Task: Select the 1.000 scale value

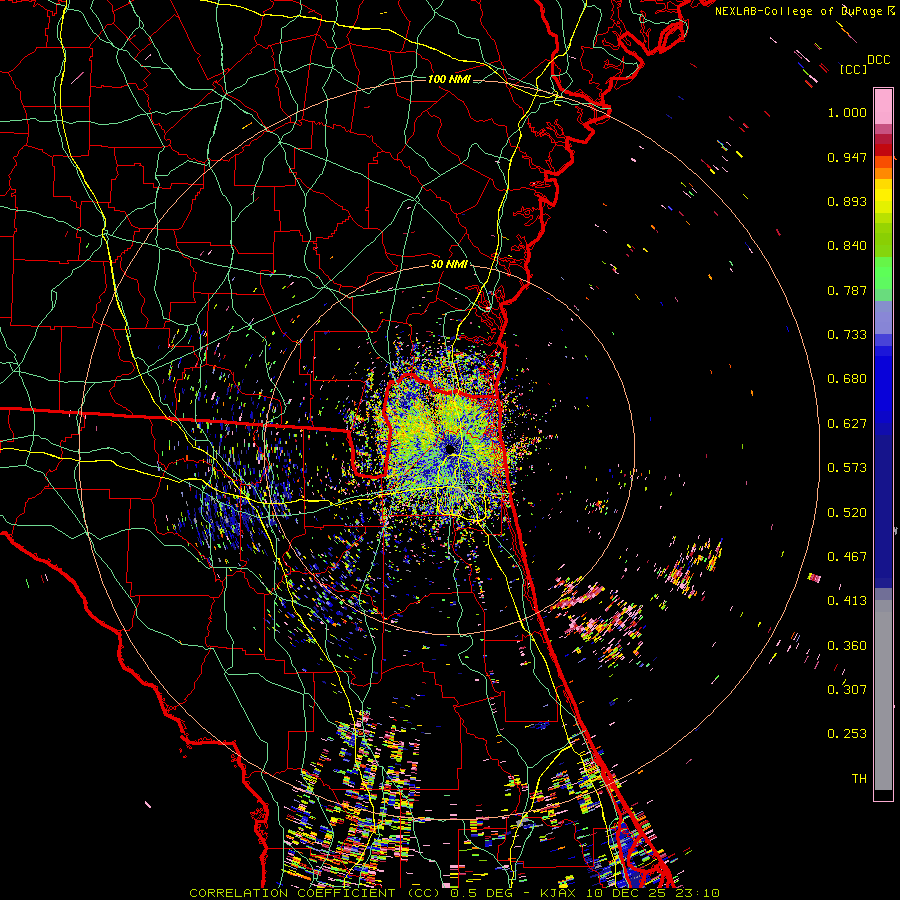Action: pos(847,112)
